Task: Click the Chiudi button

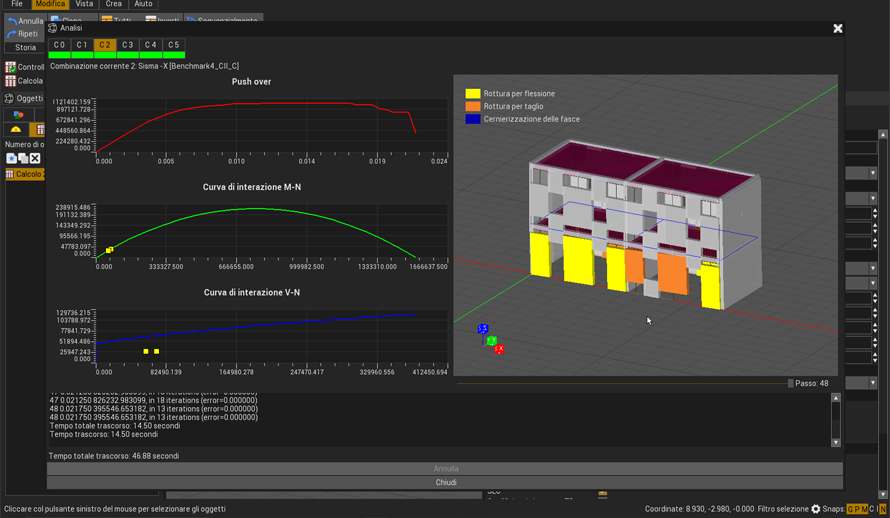Action: 445,482
